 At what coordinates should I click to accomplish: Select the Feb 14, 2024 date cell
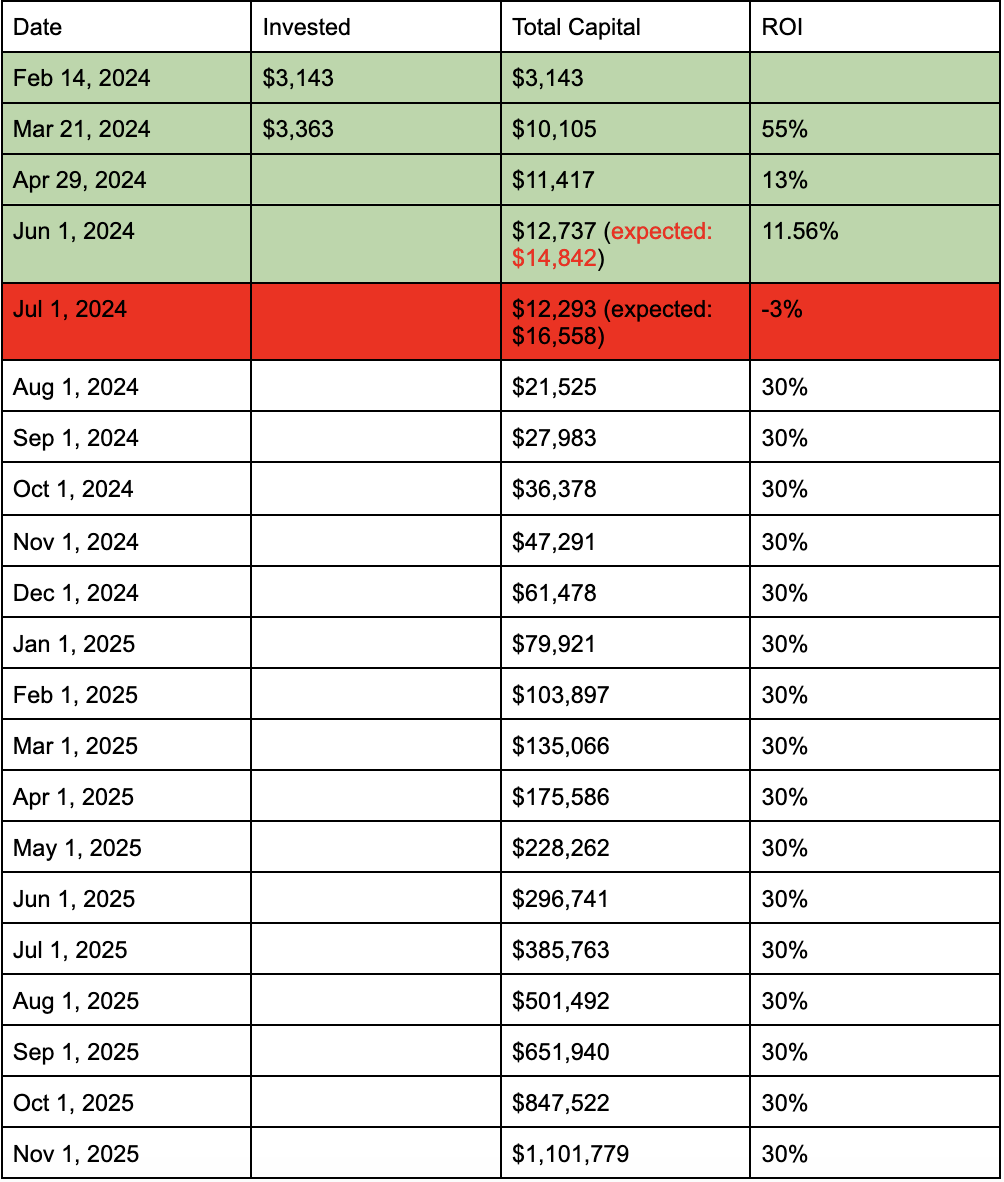point(127,78)
